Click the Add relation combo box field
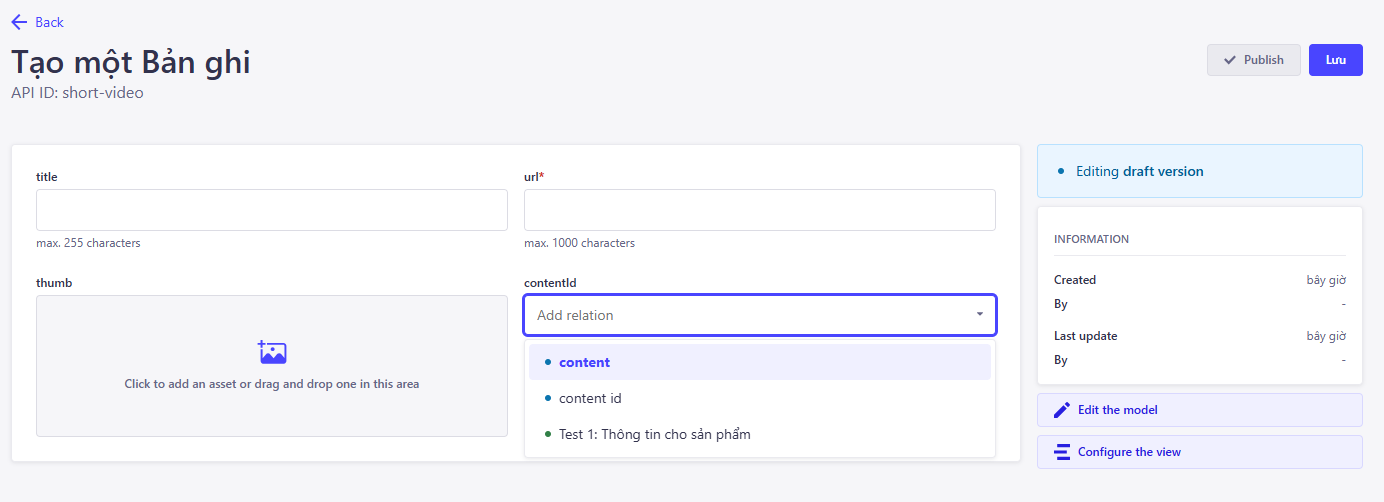Image resolution: width=1384 pixels, height=502 pixels. tap(760, 315)
